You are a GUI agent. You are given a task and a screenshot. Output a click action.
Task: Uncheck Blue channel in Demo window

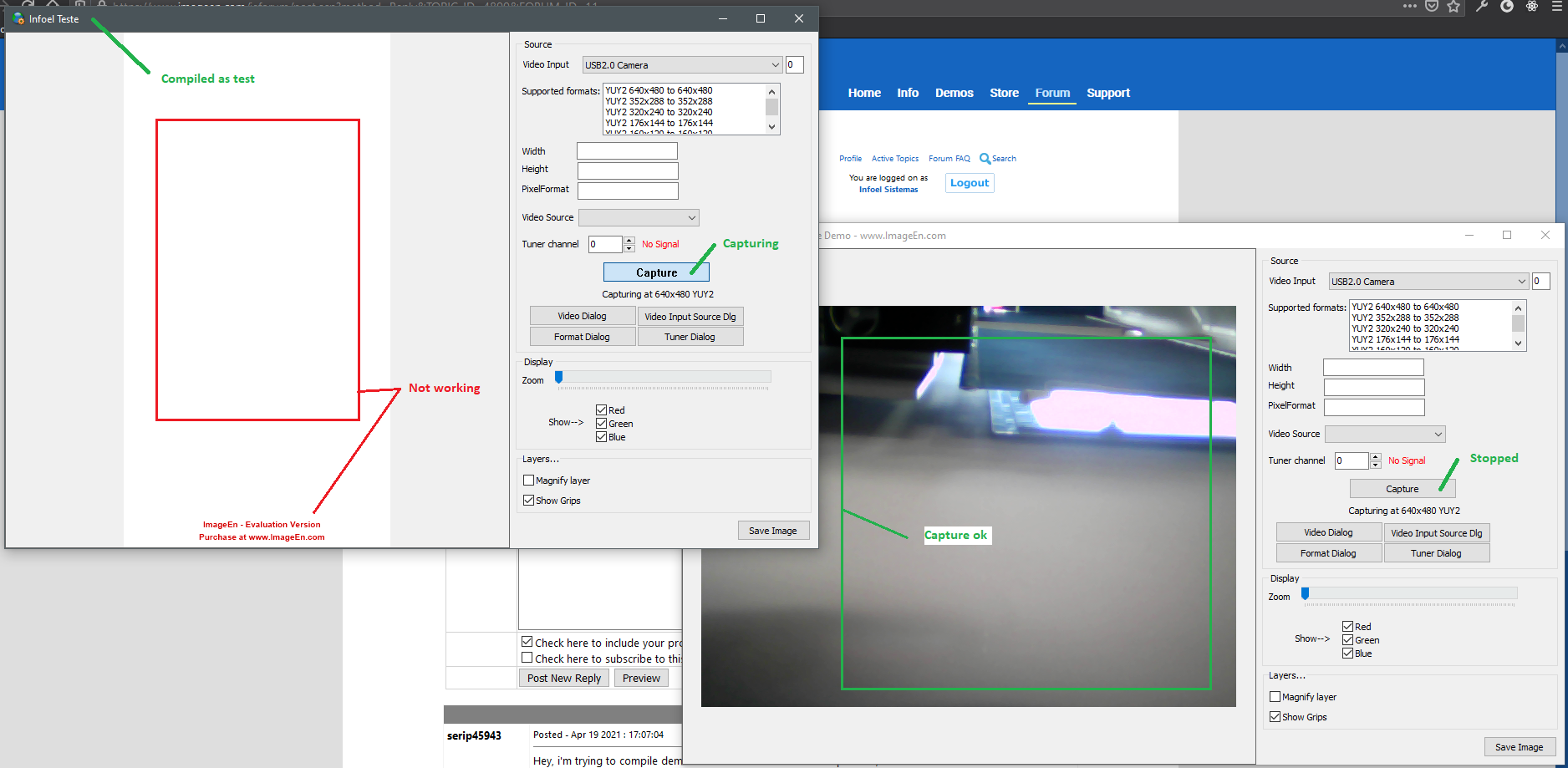[x=1347, y=654]
